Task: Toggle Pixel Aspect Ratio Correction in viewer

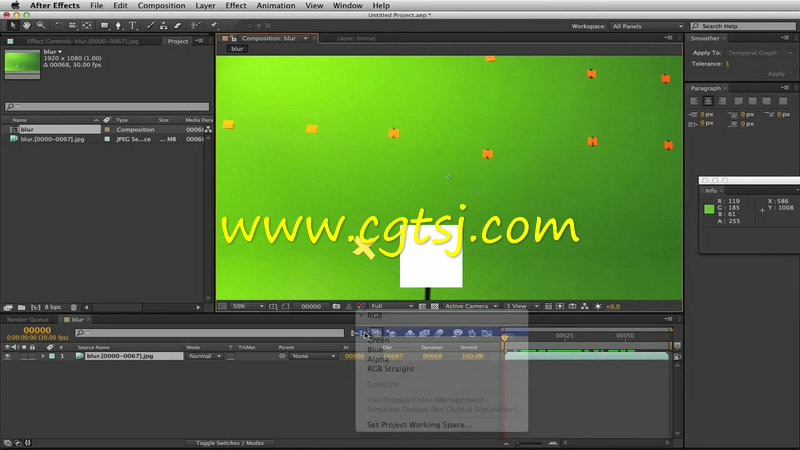Action: (x=548, y=306)
